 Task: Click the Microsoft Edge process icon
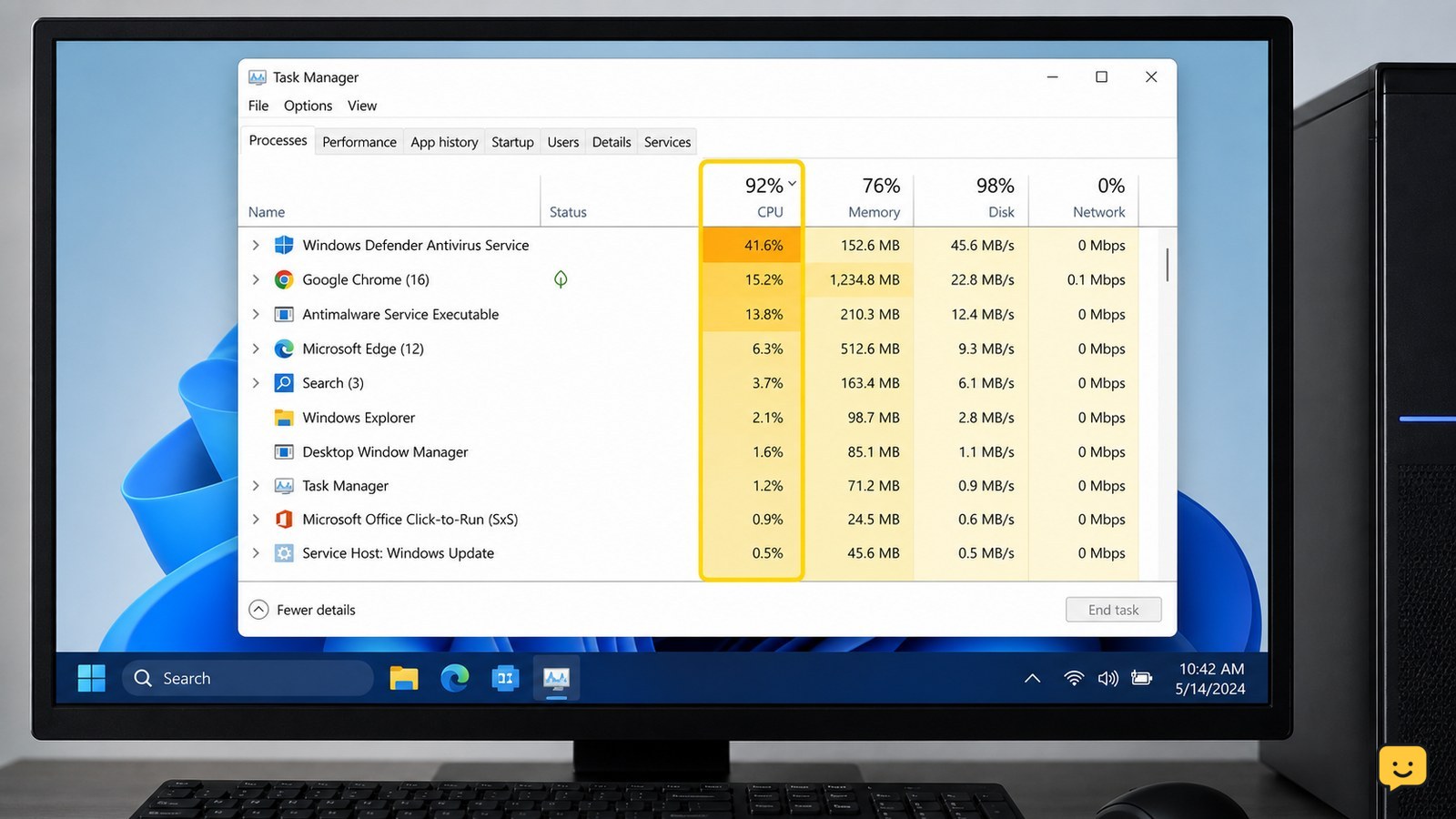pyautogui.click(x=284, y=349)
